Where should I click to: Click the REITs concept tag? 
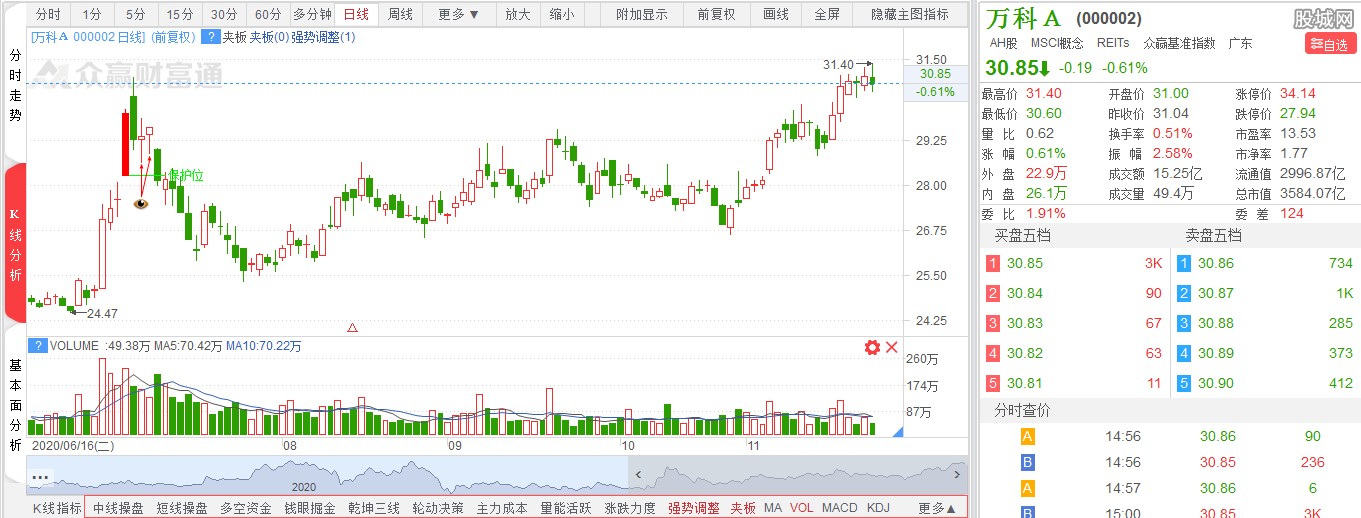pos(1113,43)
